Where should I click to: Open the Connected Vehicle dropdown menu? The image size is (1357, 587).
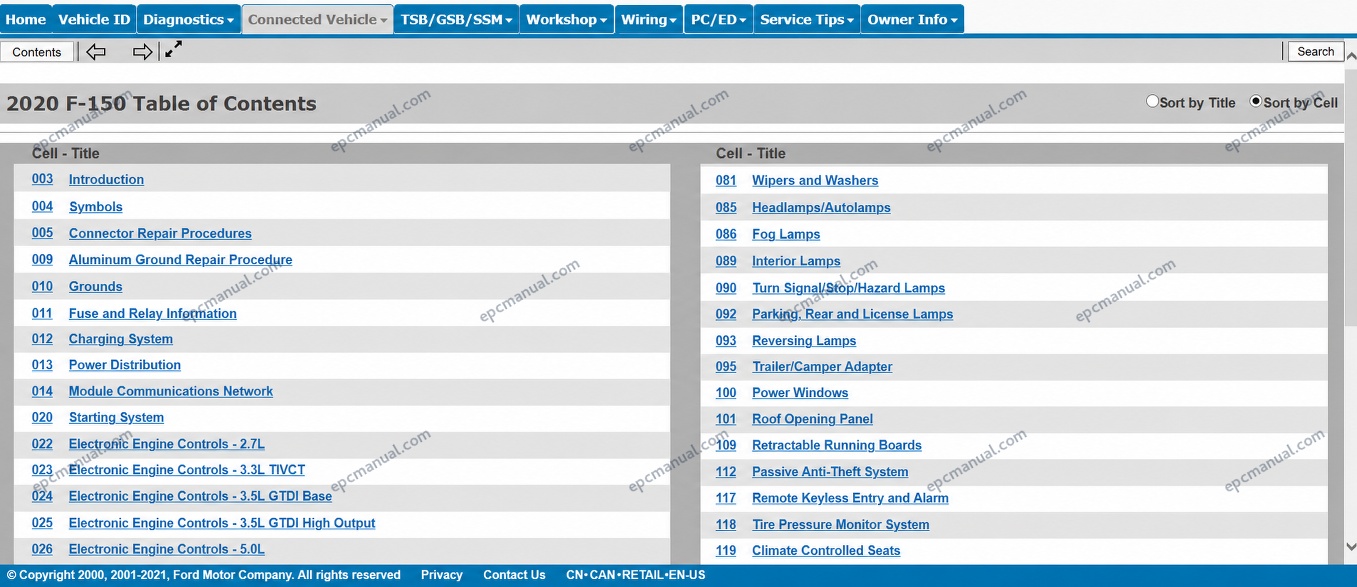(317, 19)
